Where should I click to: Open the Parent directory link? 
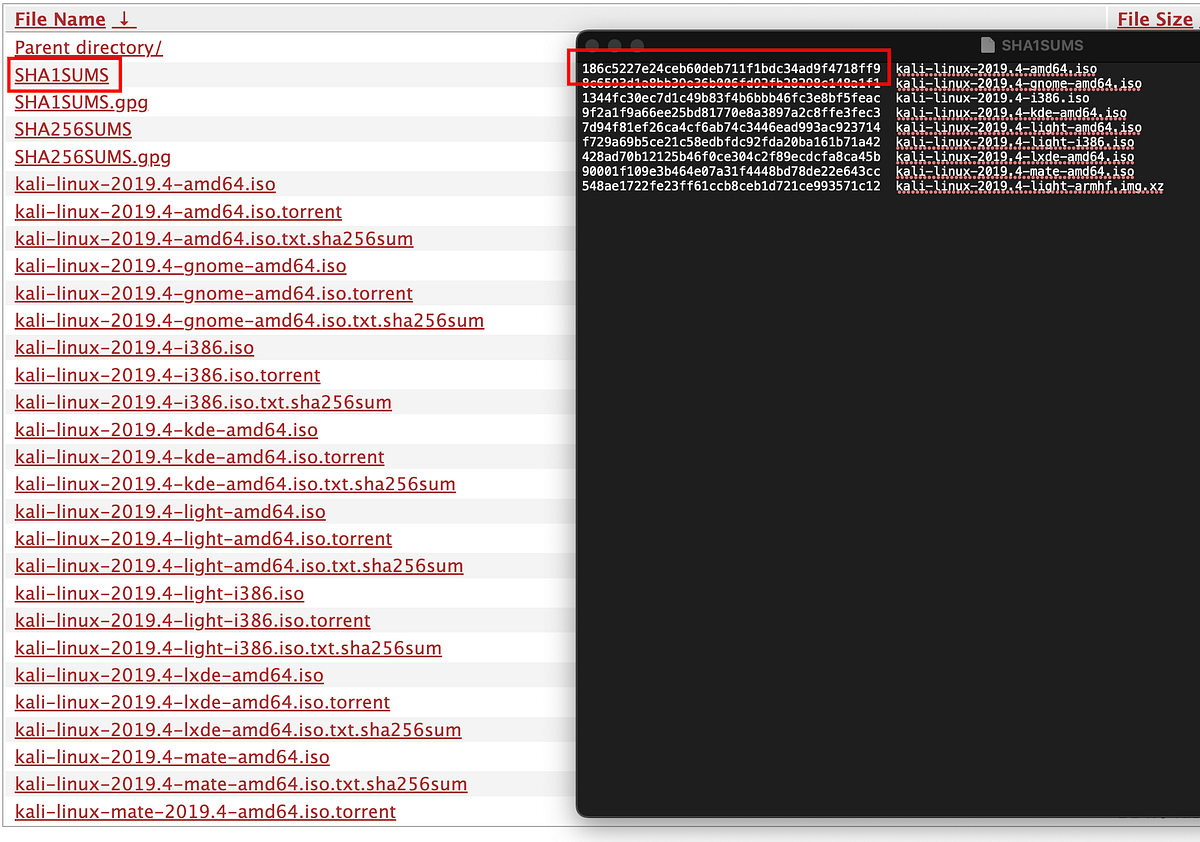87,47
